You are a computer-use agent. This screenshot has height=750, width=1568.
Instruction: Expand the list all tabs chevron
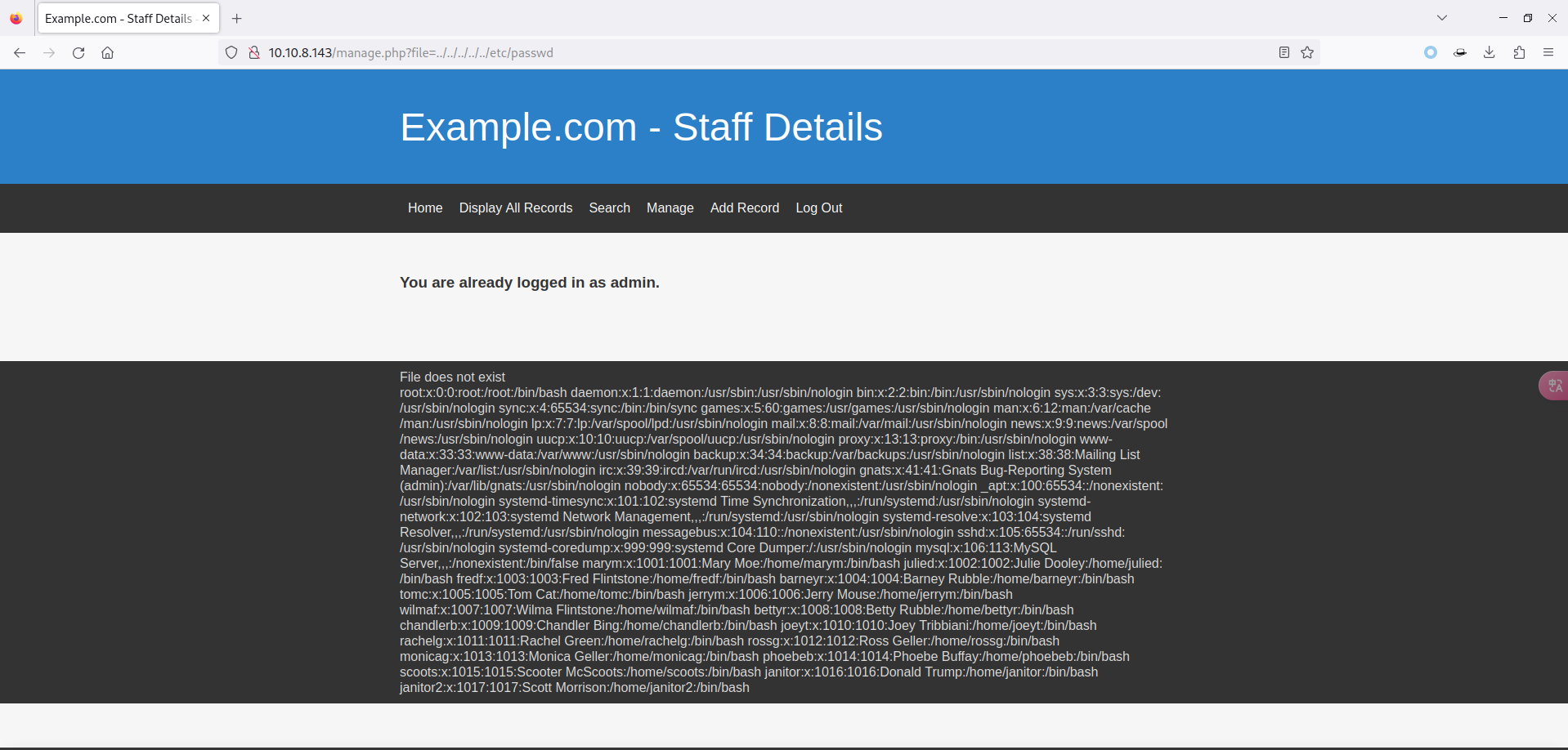click(1442, 18)
